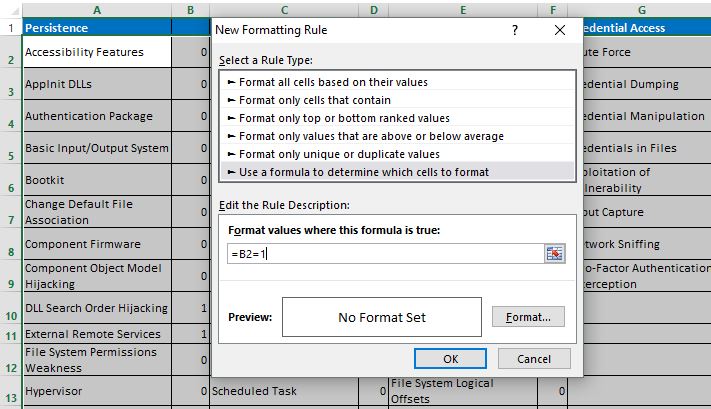Screen dimensions: 711x409
Task: Select 'Format only cells that contain' rule
Action: coord(314,100)
